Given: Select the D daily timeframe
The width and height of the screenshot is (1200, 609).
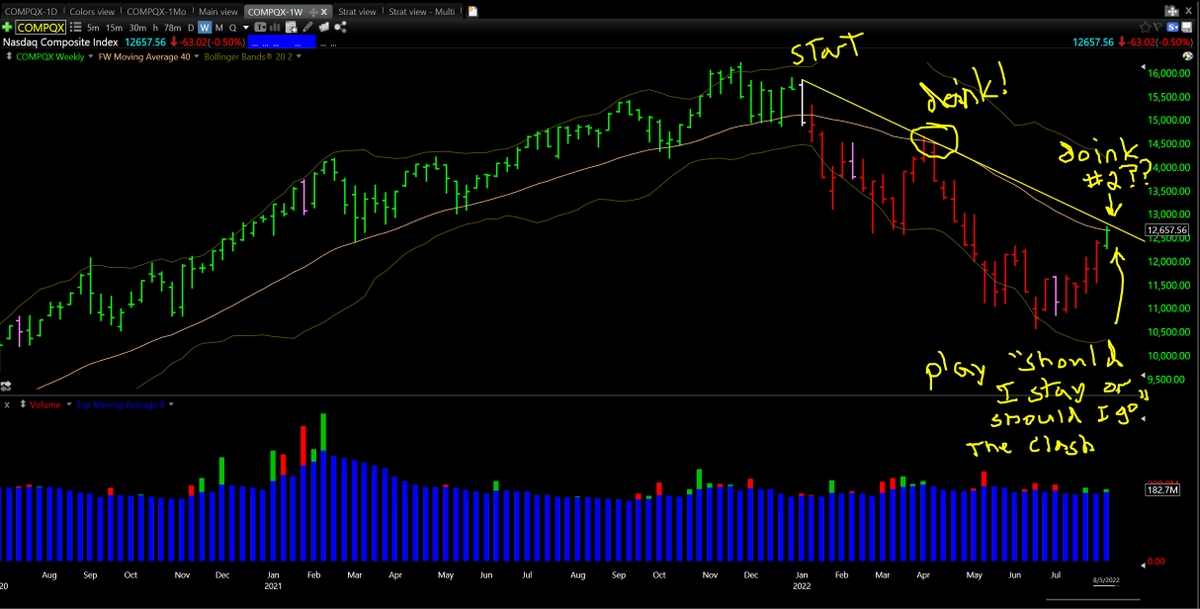Looking at the screenshot, I should click(x=191, y=28).
